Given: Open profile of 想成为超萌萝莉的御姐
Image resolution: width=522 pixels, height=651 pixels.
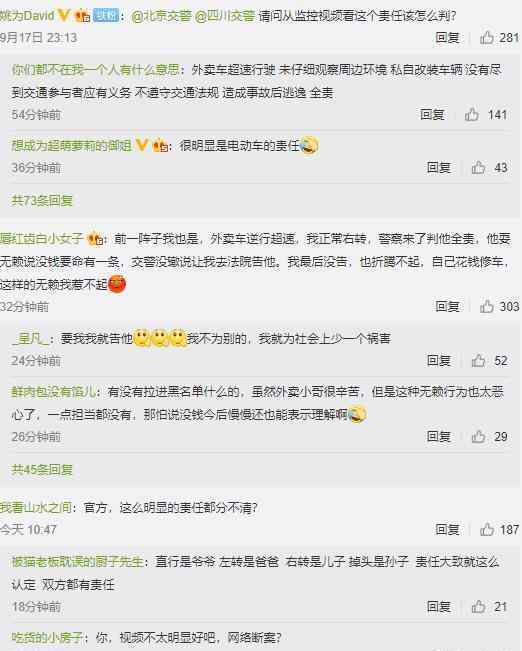Looking at the screenshot, I should 71,146.
